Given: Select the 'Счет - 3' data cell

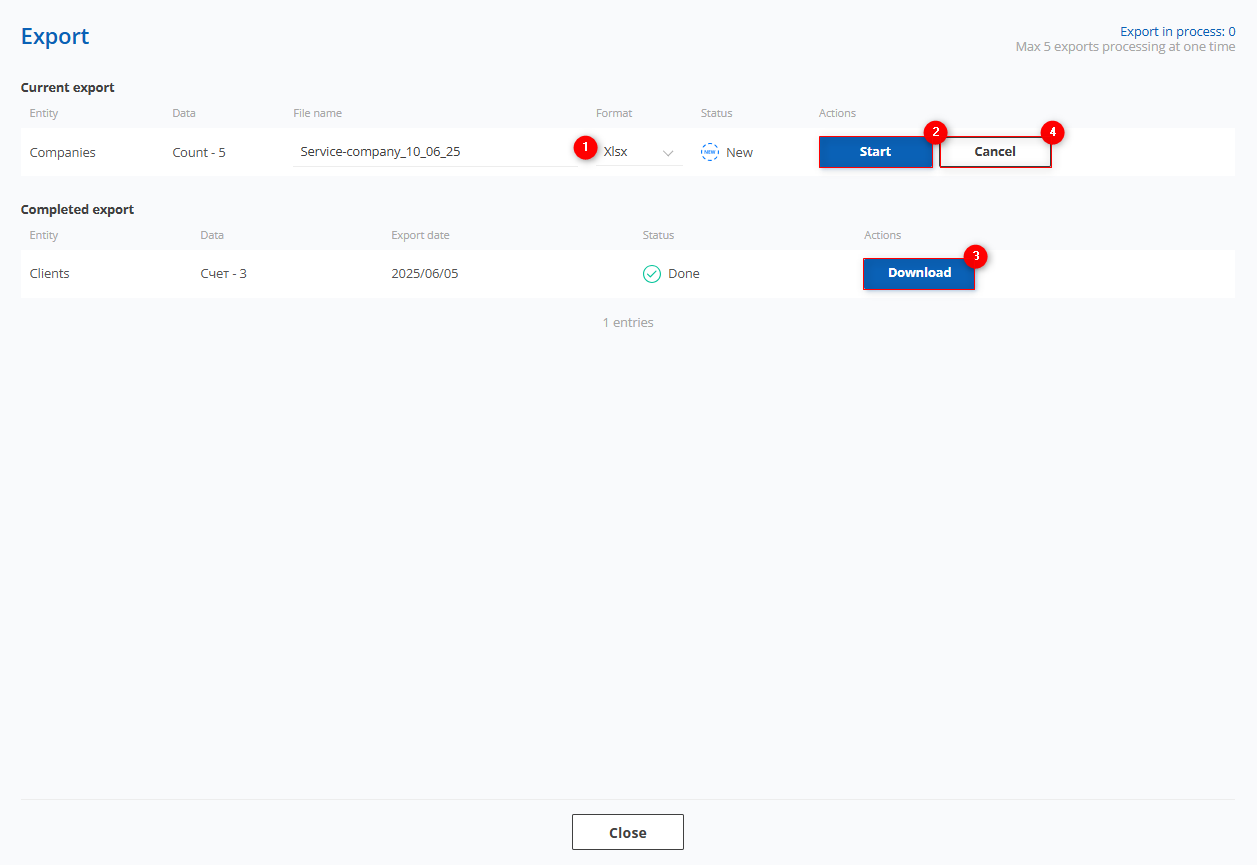Looking at the screenshot, I should click(223, 273).
